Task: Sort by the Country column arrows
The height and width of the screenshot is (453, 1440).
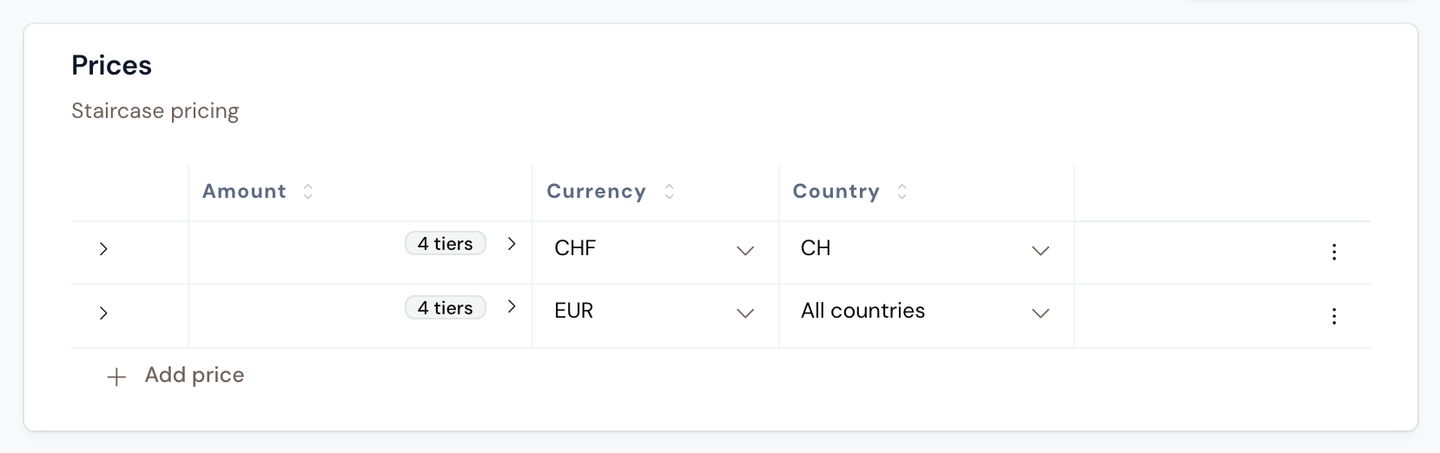Action: click(902, 192)
